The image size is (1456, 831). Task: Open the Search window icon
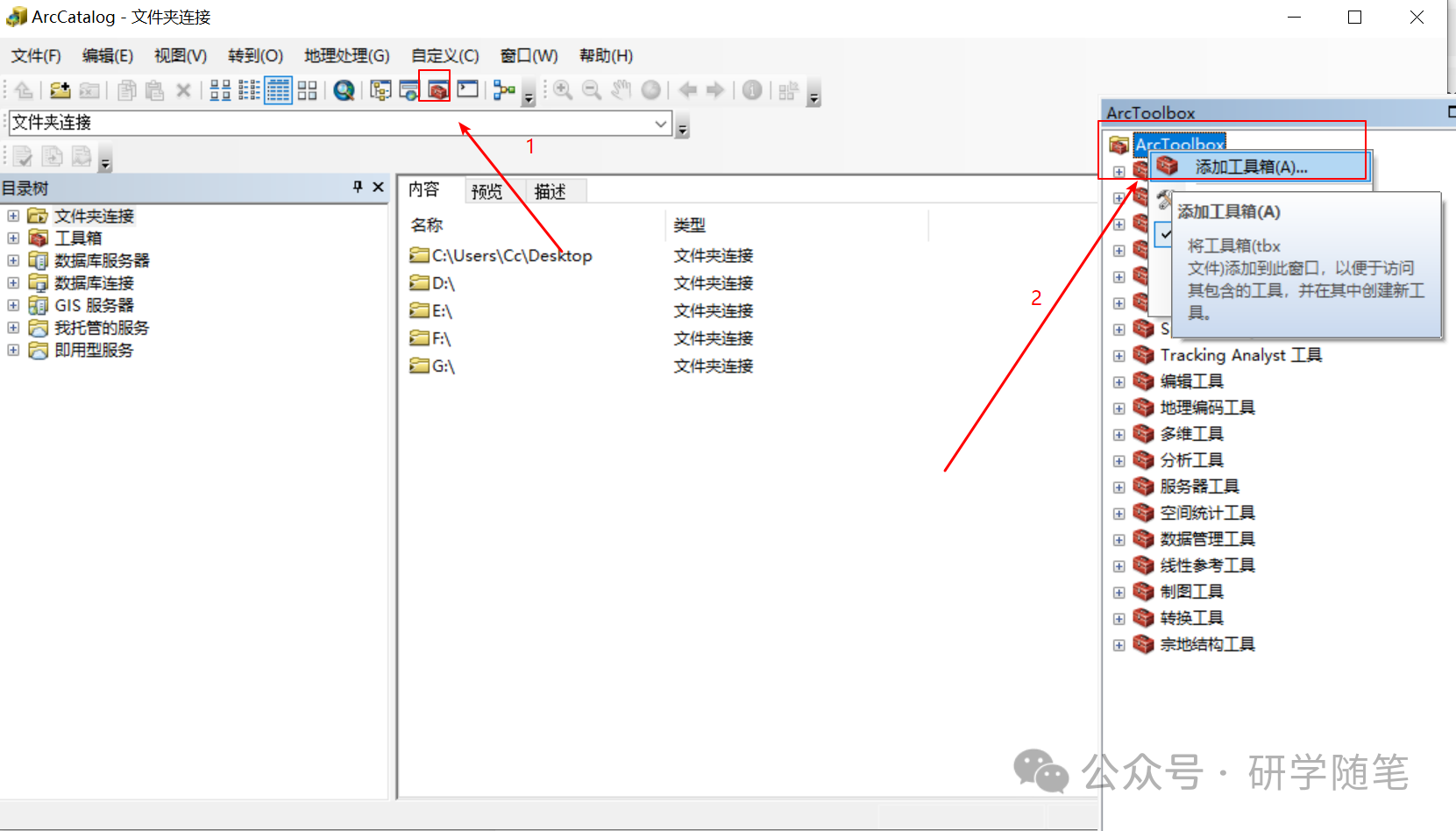coord(408,89)
